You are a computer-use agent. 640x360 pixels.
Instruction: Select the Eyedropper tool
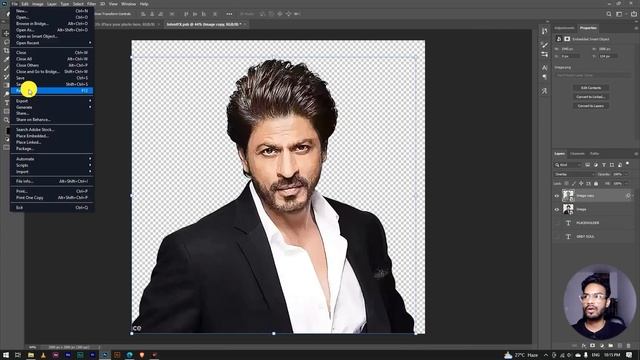tap(6, 60)
